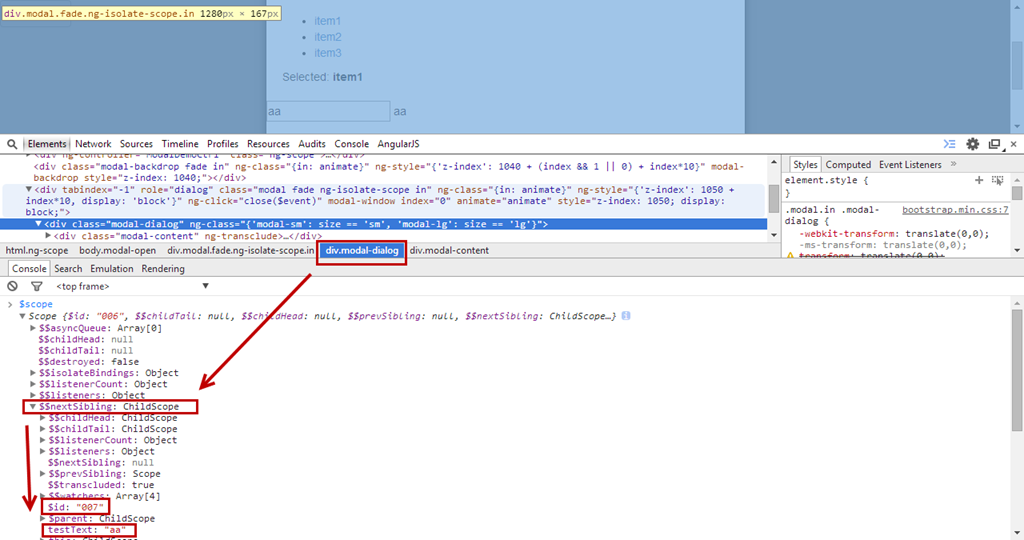The image size is (1024, 540).
Task: Click $$transcluded: true property
Action: (x=101, y=485)
